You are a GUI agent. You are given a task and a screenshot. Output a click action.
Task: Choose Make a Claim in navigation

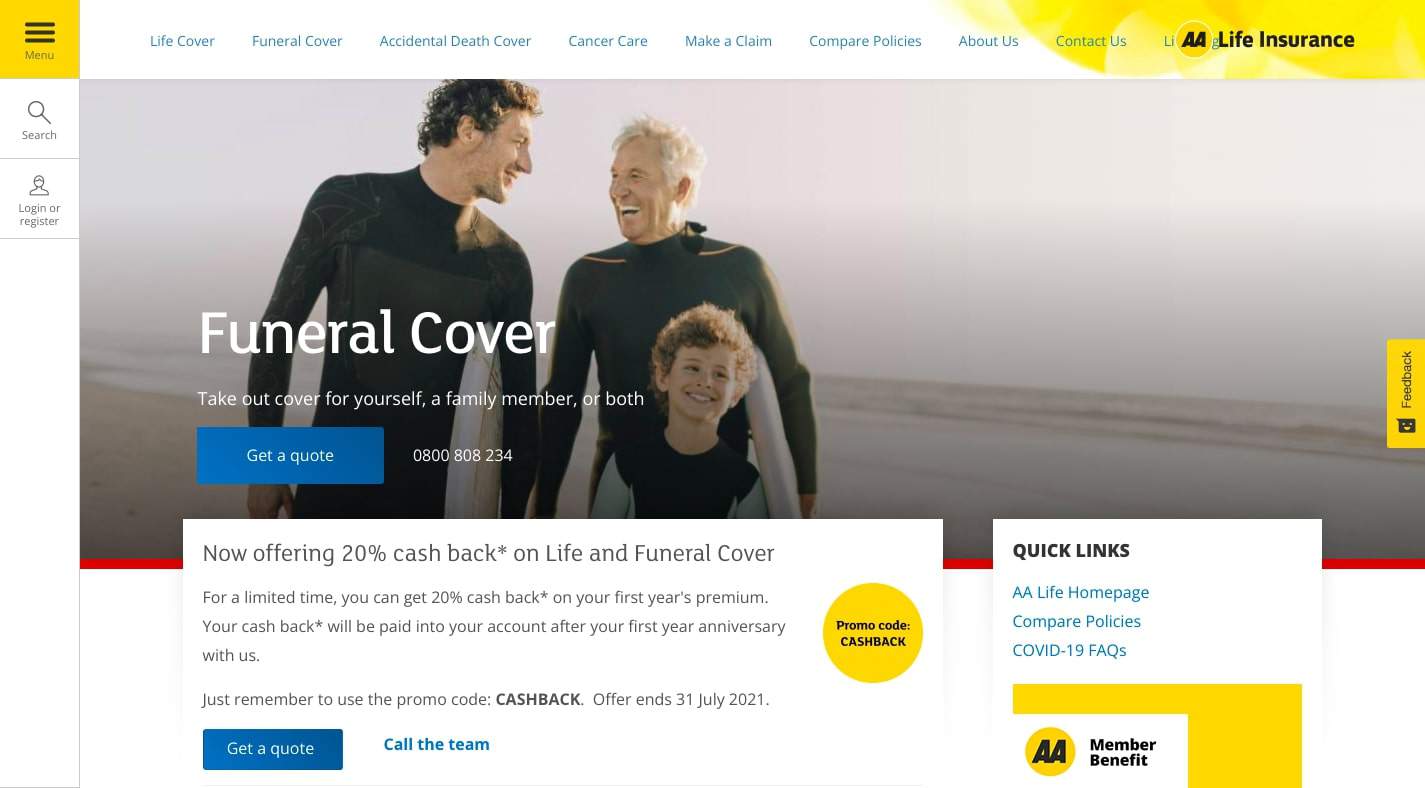(x=728, y=41)
